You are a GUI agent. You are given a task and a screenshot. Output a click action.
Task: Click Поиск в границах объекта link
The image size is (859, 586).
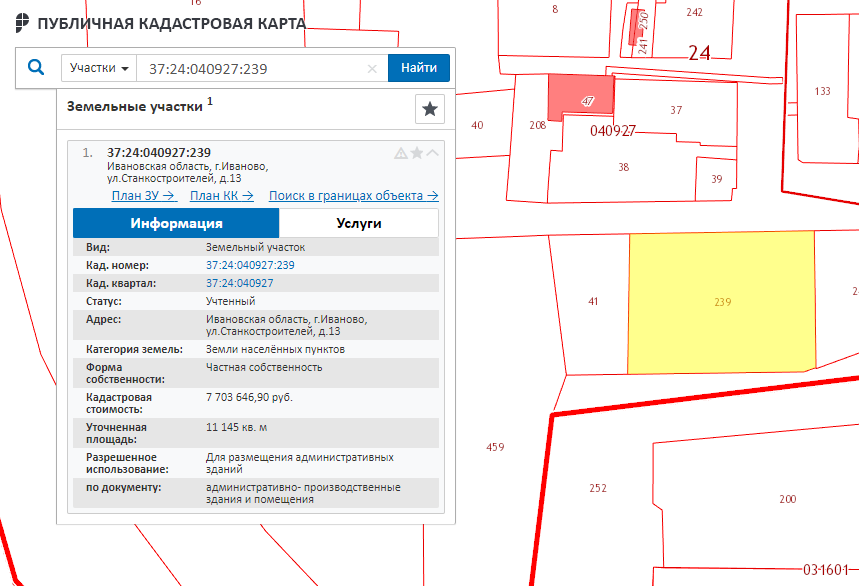tap(353, 196)
